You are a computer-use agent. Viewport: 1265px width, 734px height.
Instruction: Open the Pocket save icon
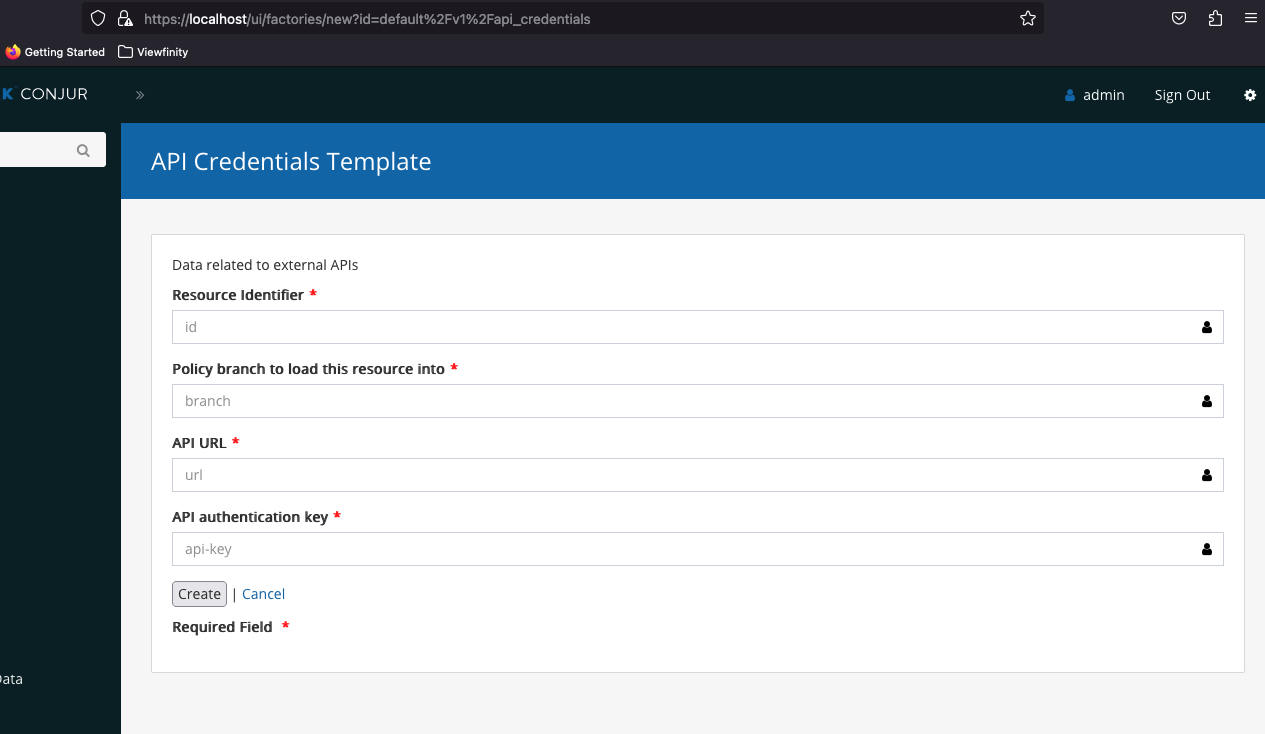coord(1179,18)
